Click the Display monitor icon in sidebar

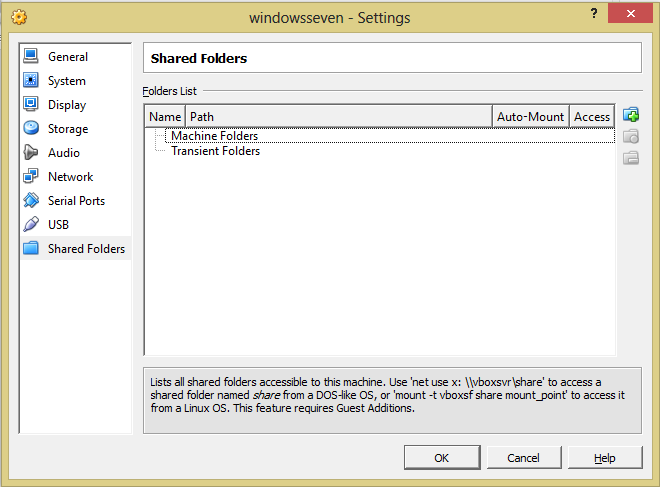click(31, 104)
